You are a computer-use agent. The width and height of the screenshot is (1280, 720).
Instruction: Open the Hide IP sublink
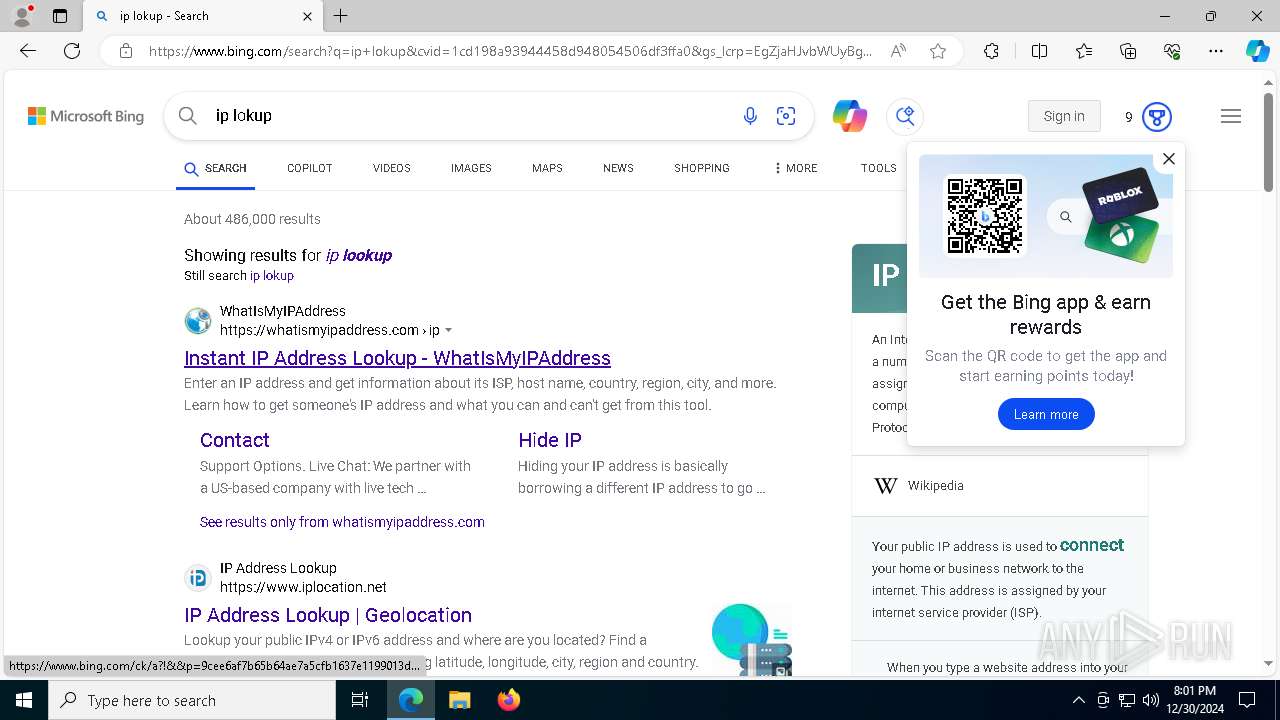tap(550, 440)
